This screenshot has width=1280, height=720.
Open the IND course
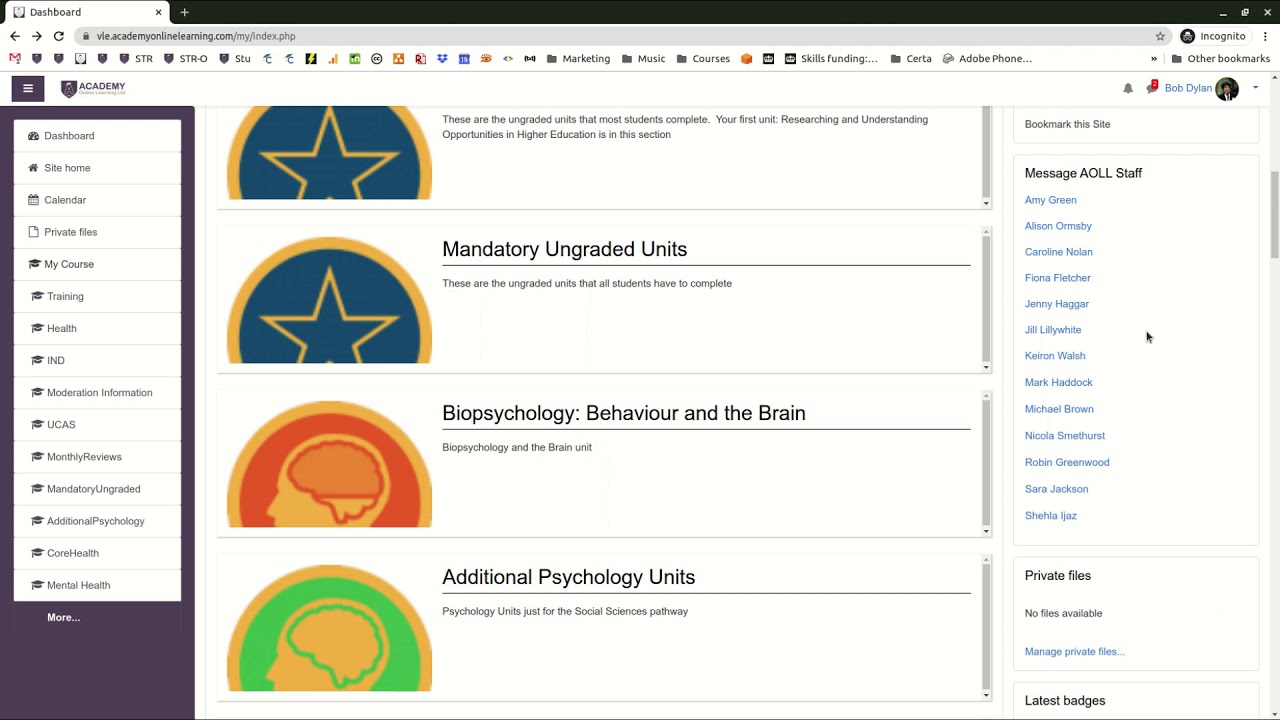(97, 360)
